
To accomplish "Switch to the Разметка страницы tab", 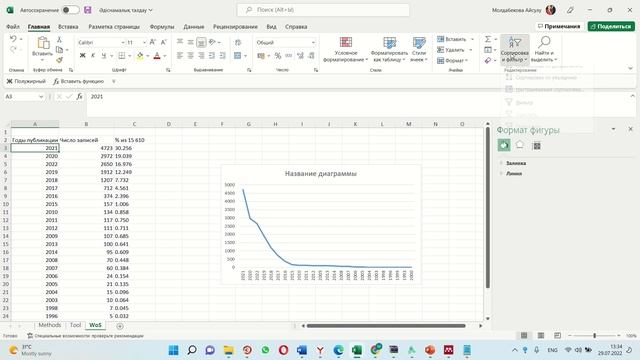I will click(114, 27).
